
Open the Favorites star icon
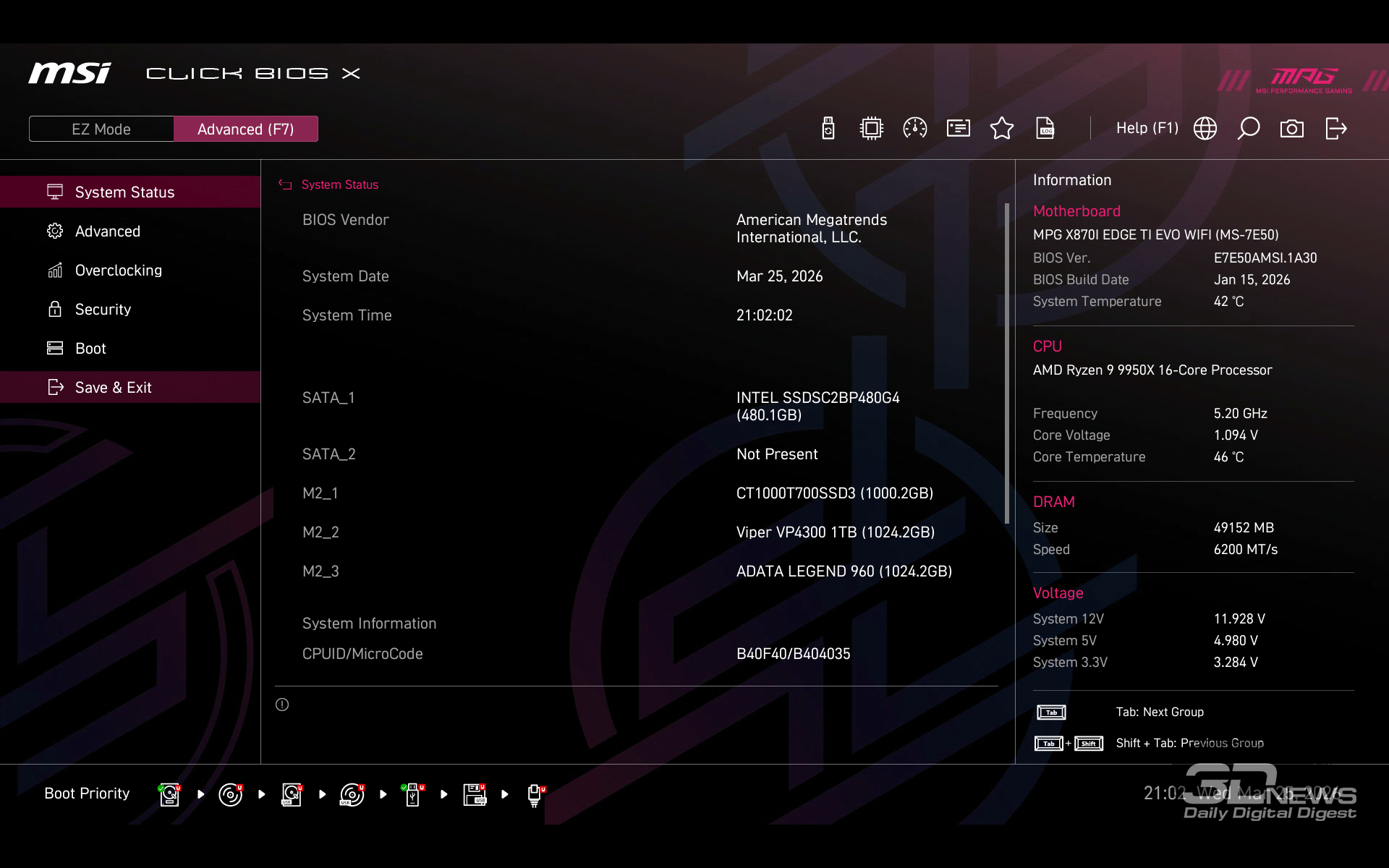[1002, 129]
